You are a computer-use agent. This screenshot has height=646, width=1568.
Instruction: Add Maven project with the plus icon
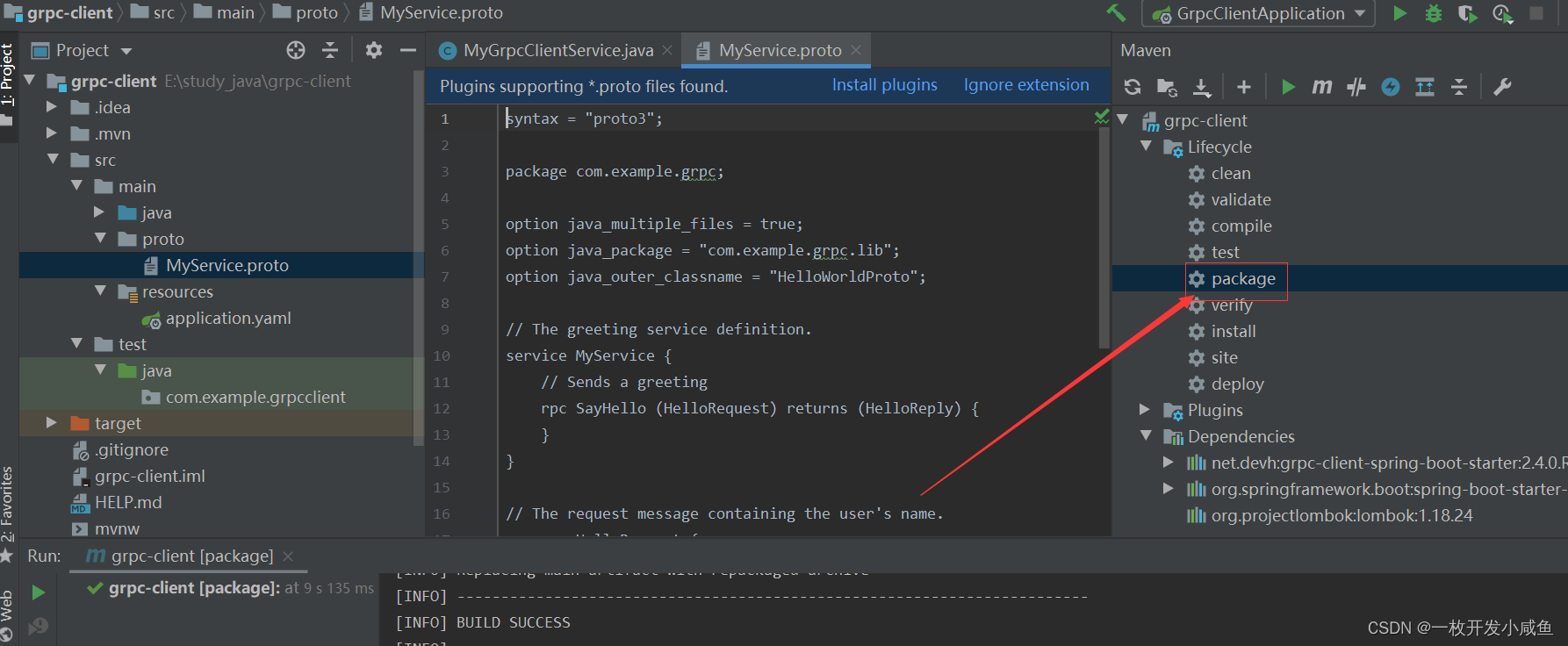click(x=1244, y=87)
